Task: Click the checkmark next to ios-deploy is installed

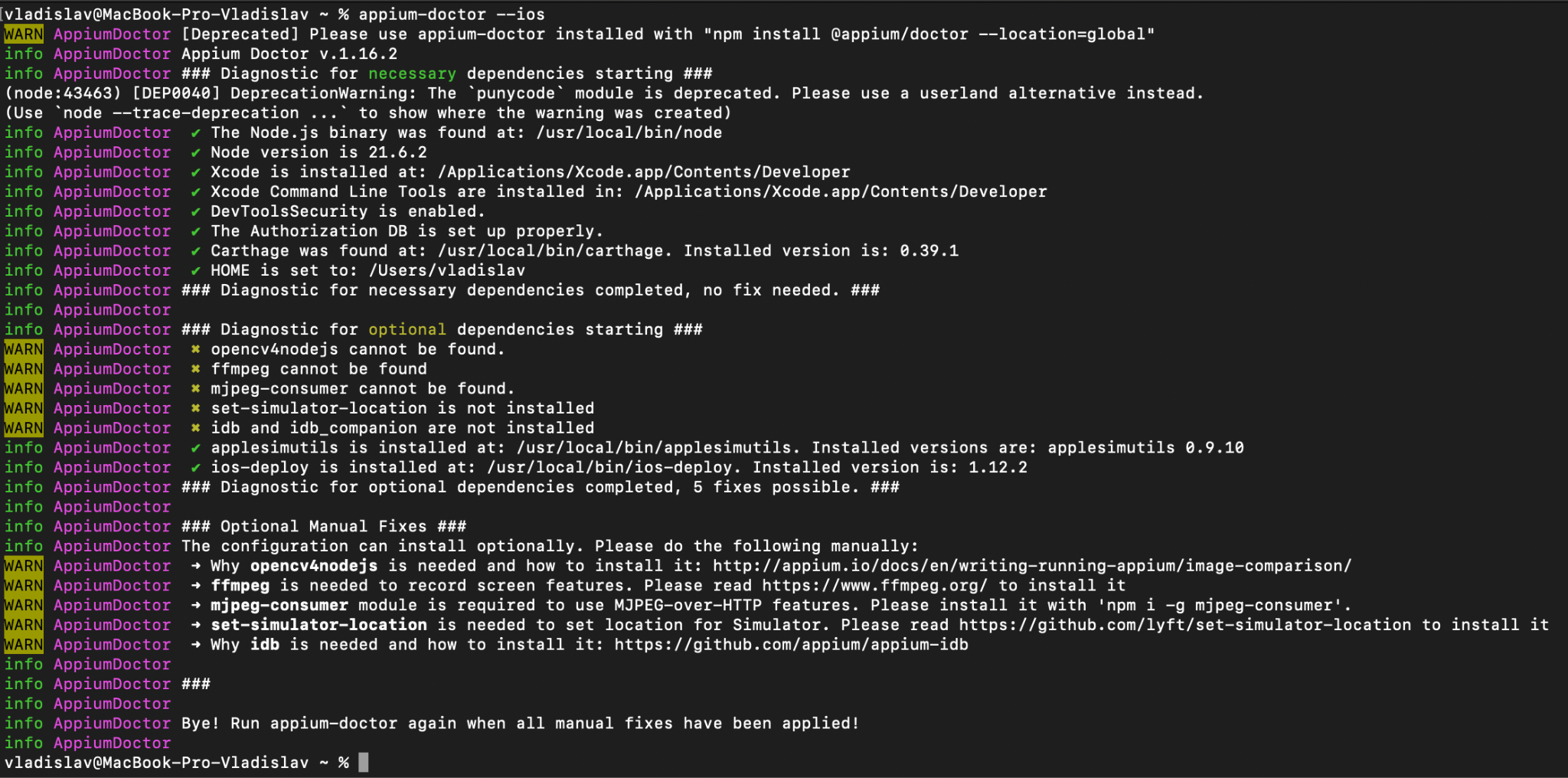Action: click(x=196, y=468)
